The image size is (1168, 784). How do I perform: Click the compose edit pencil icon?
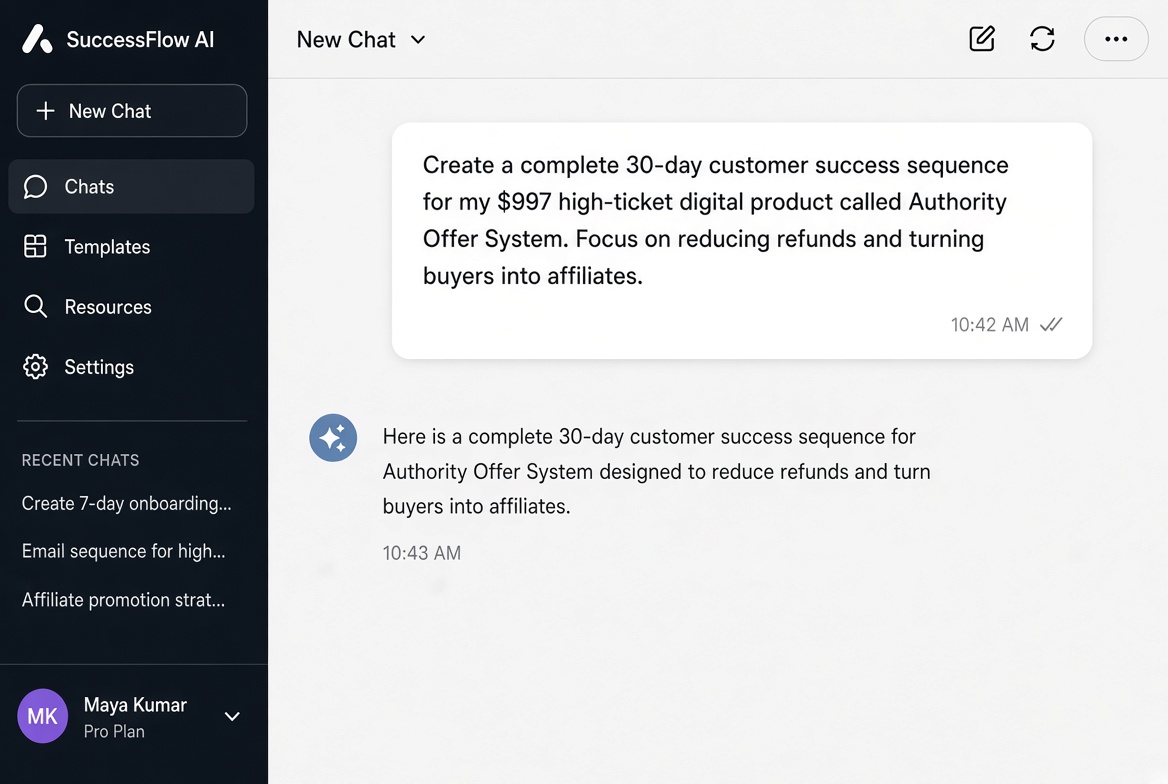[x=982, y=39]
